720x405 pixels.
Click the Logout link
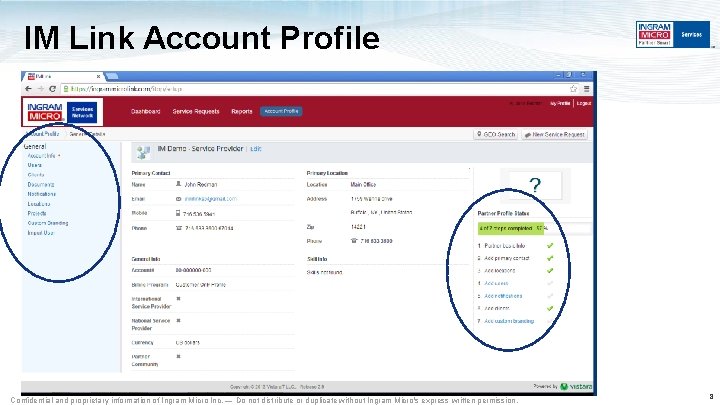click(584, 103)
